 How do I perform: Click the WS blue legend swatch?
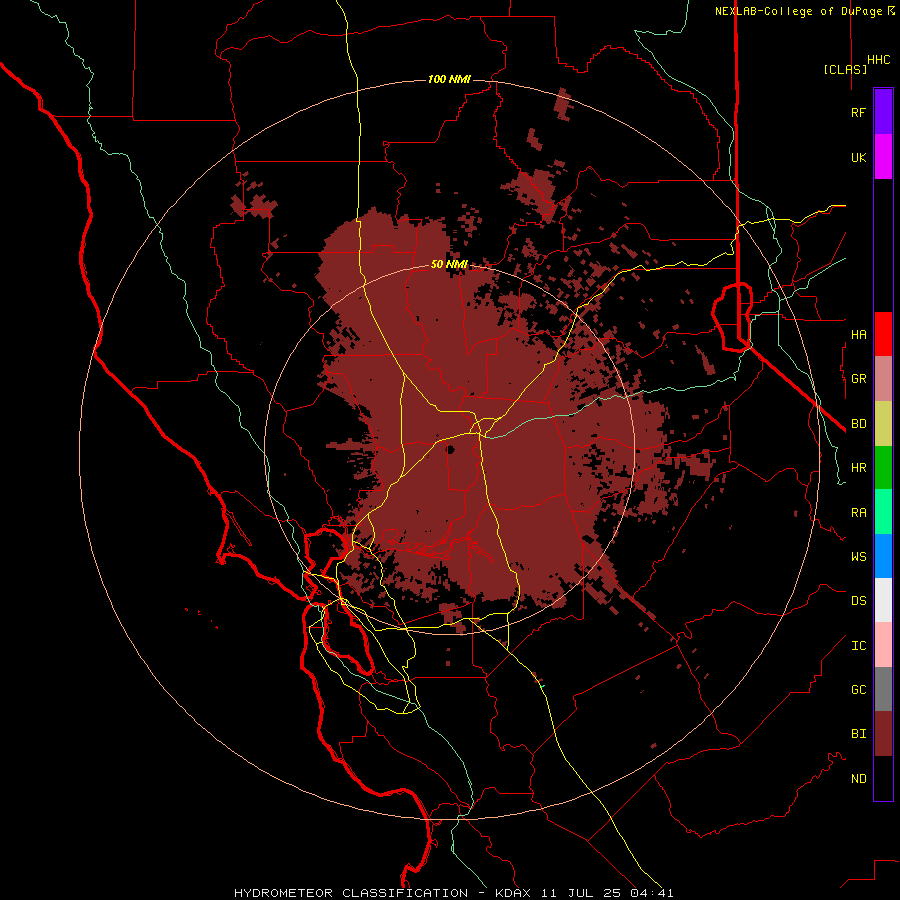[x=883, y=556]
